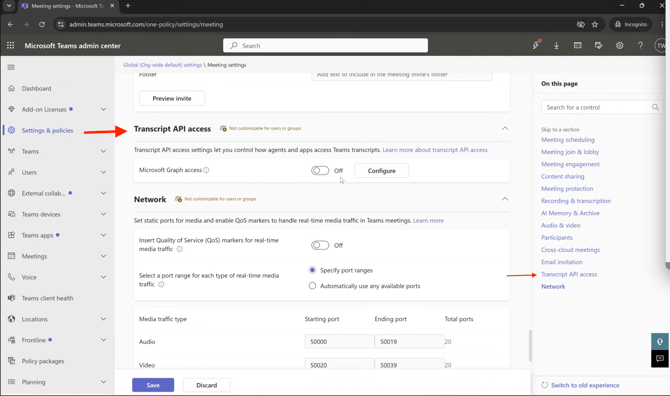Image resolution: width=670 pixels, height=396 pixels.
Task: Click the Meetings calendar icon
Action: tap(12, 255)
